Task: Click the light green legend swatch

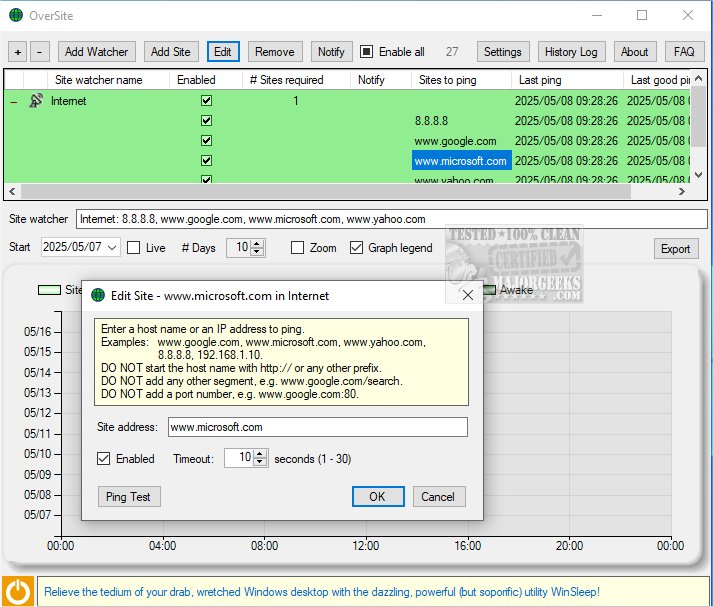Action: click(49, 290)
